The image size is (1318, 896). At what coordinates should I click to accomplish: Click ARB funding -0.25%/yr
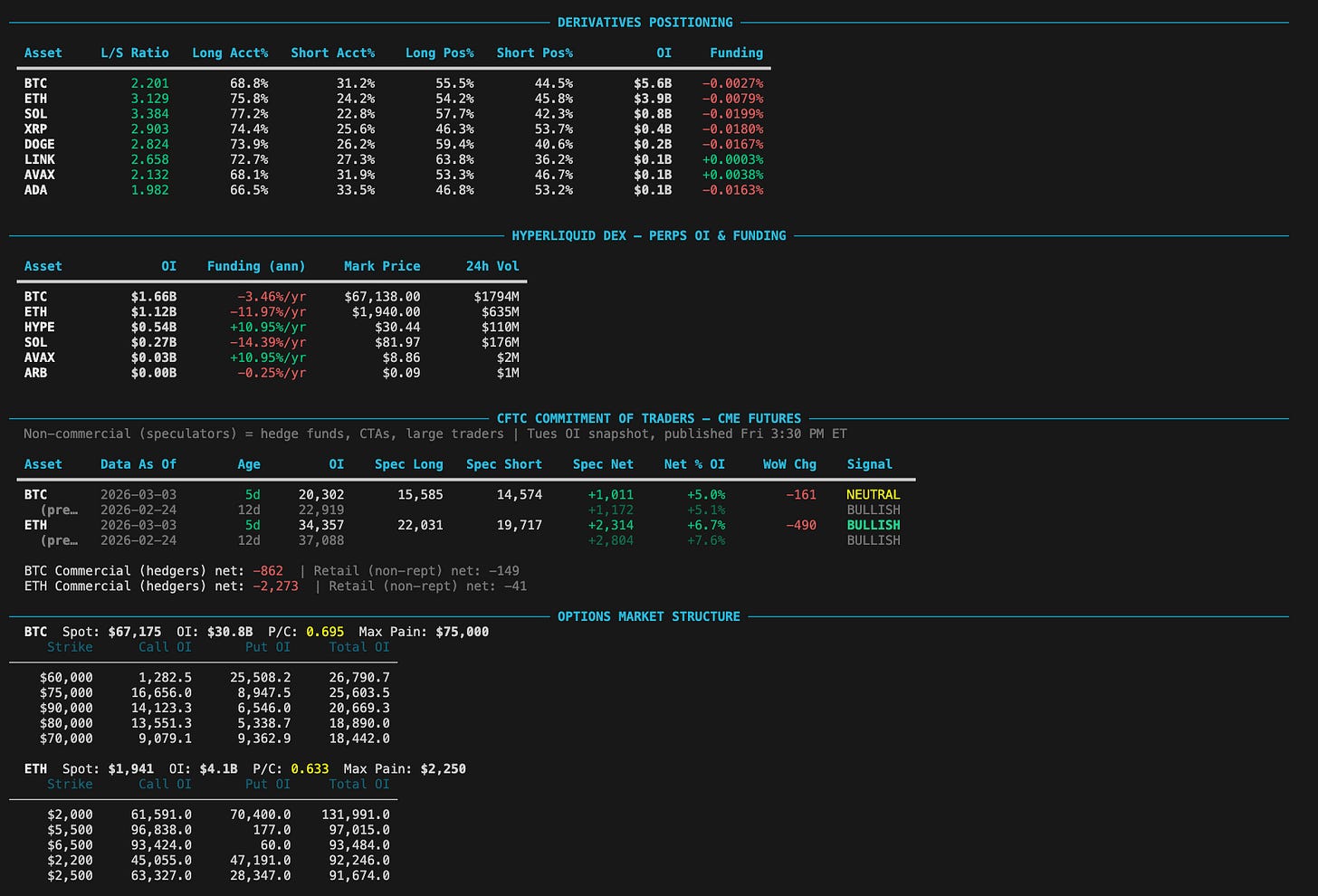272,373
